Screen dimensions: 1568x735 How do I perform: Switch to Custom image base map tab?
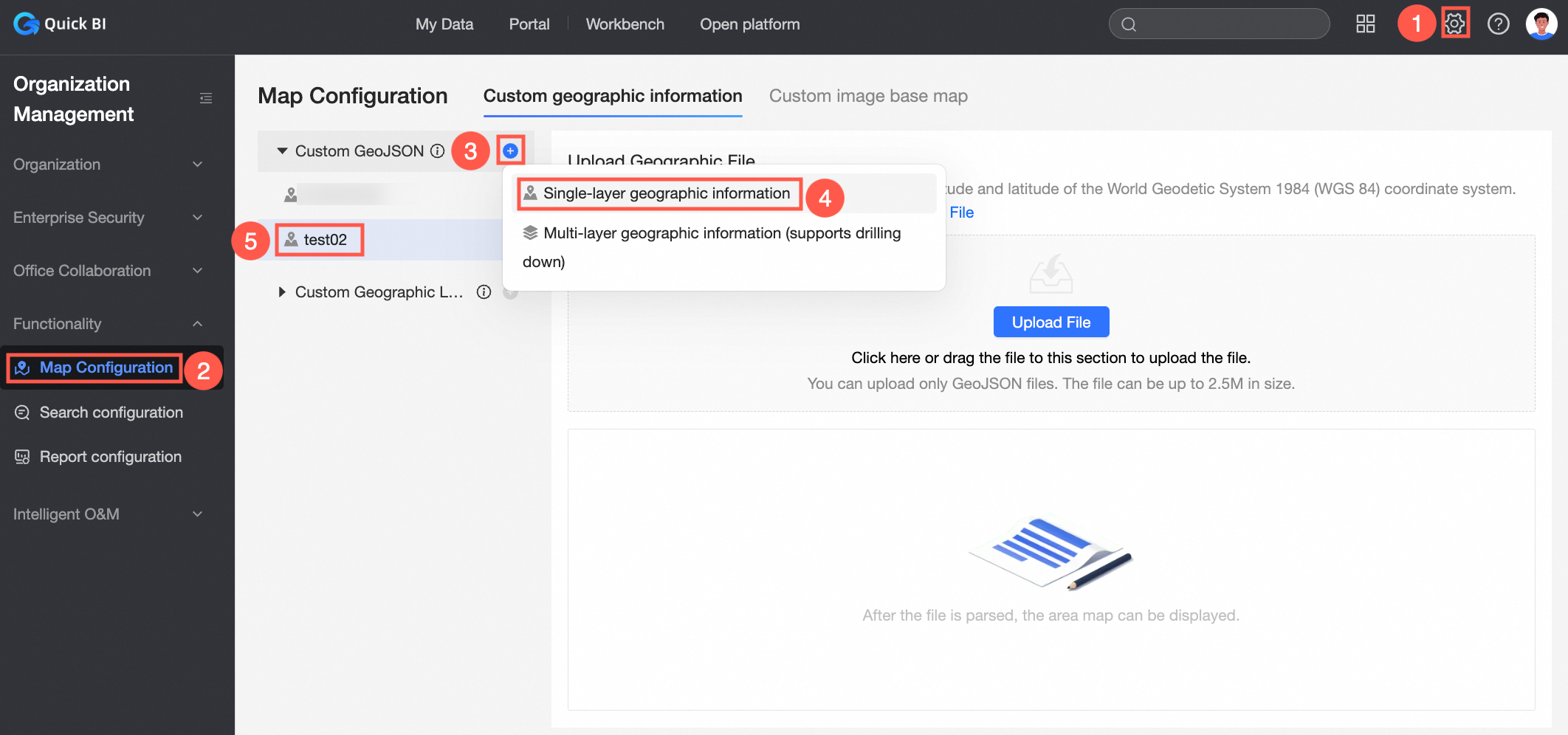868,96
